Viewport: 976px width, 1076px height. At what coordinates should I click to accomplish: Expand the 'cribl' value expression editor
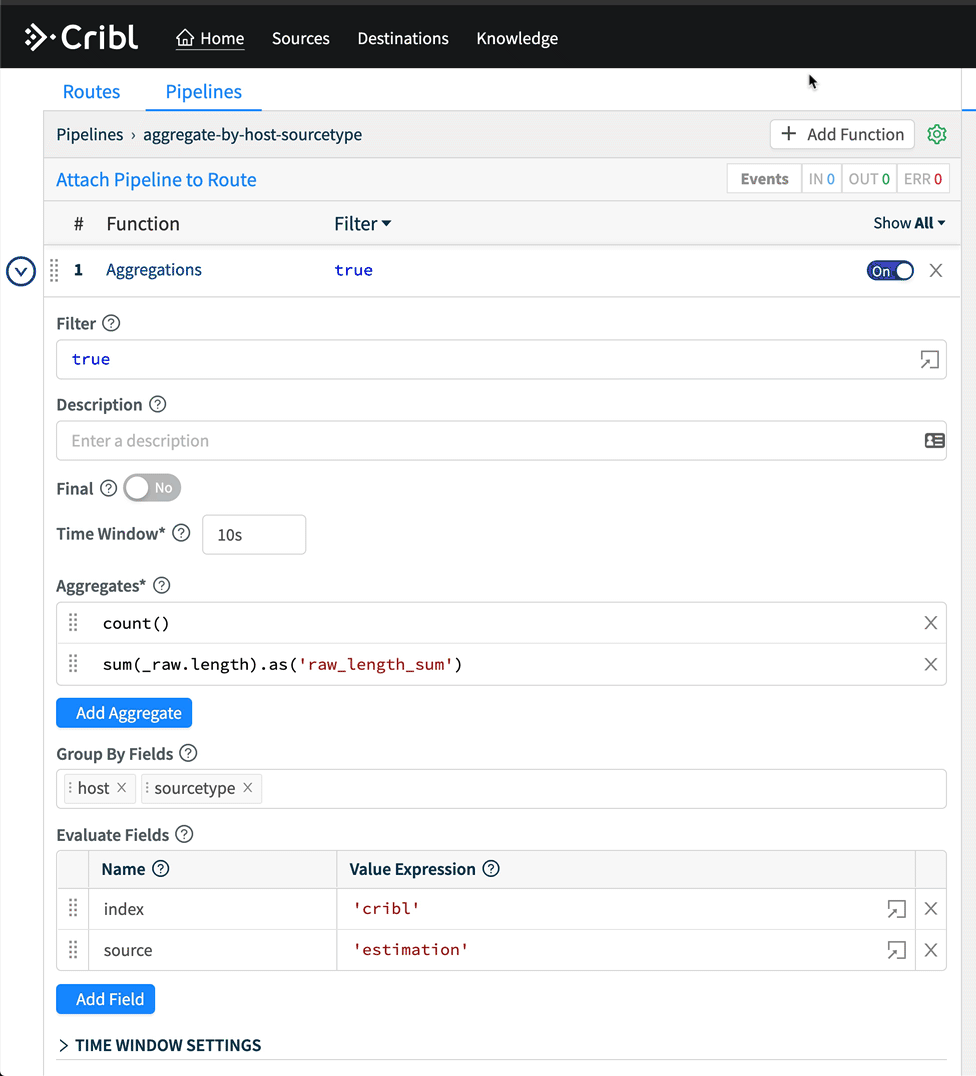[896, 909]
